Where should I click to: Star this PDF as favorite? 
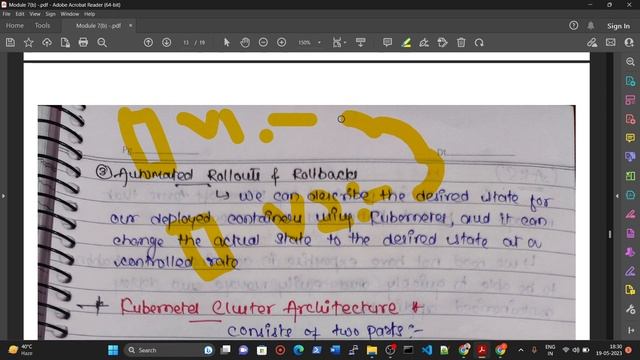[29, 42]
